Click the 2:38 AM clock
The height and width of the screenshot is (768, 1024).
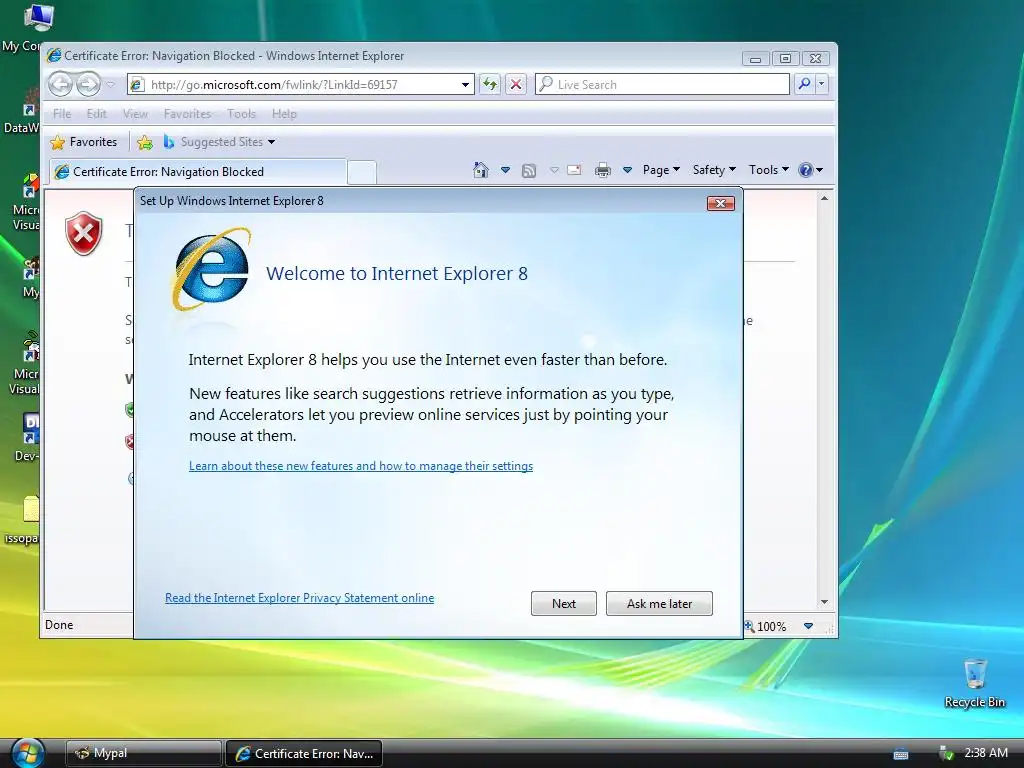pyautogui.click(x=985, y=752)
